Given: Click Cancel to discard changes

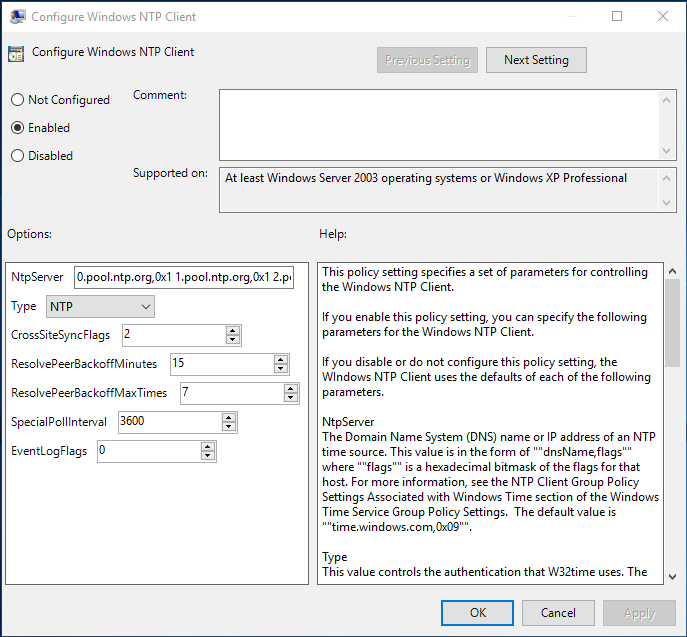Looking at the screenshot, I should click(x=558, y=612).
